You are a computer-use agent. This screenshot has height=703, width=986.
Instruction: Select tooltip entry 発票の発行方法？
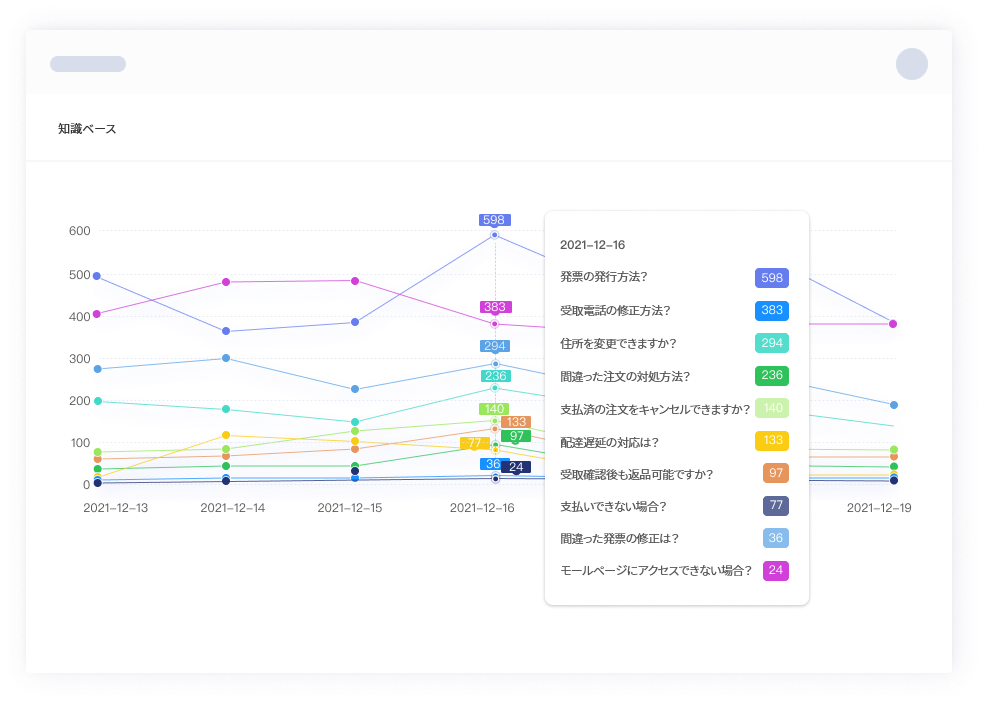point(611,277)
